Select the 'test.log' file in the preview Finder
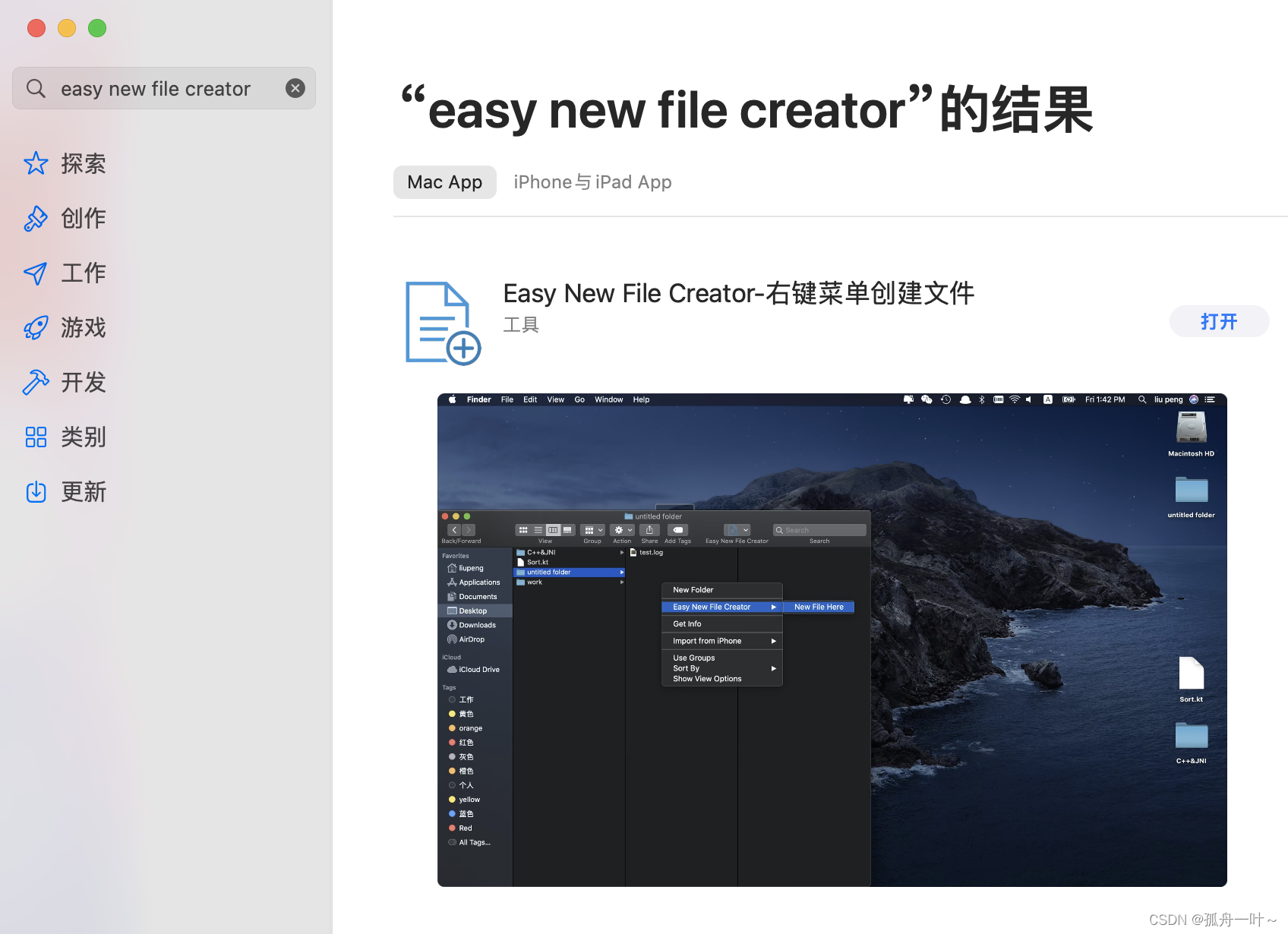1288x934 pixels. point(646,553)
